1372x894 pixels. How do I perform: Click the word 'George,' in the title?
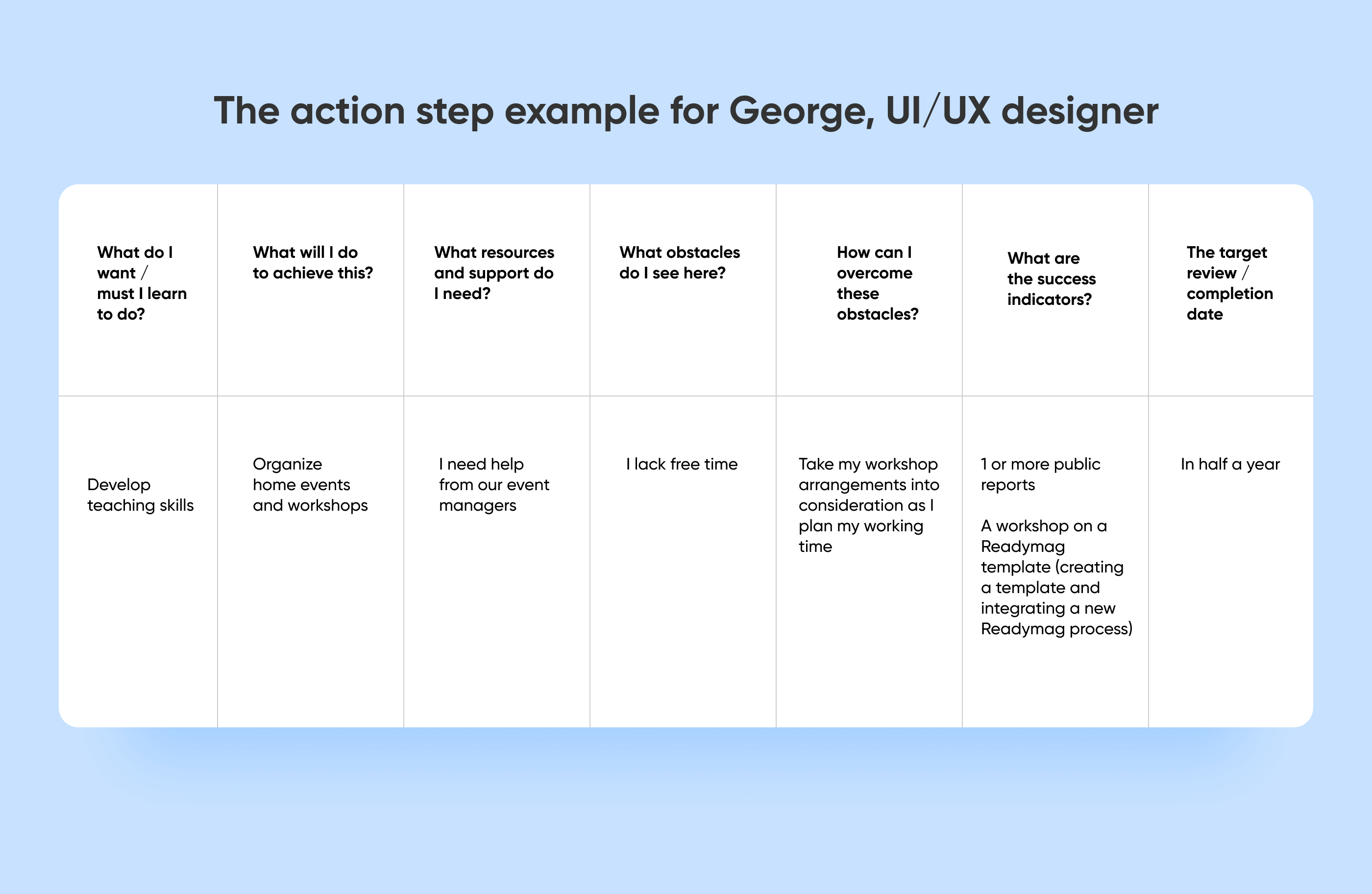coord(802,111)
